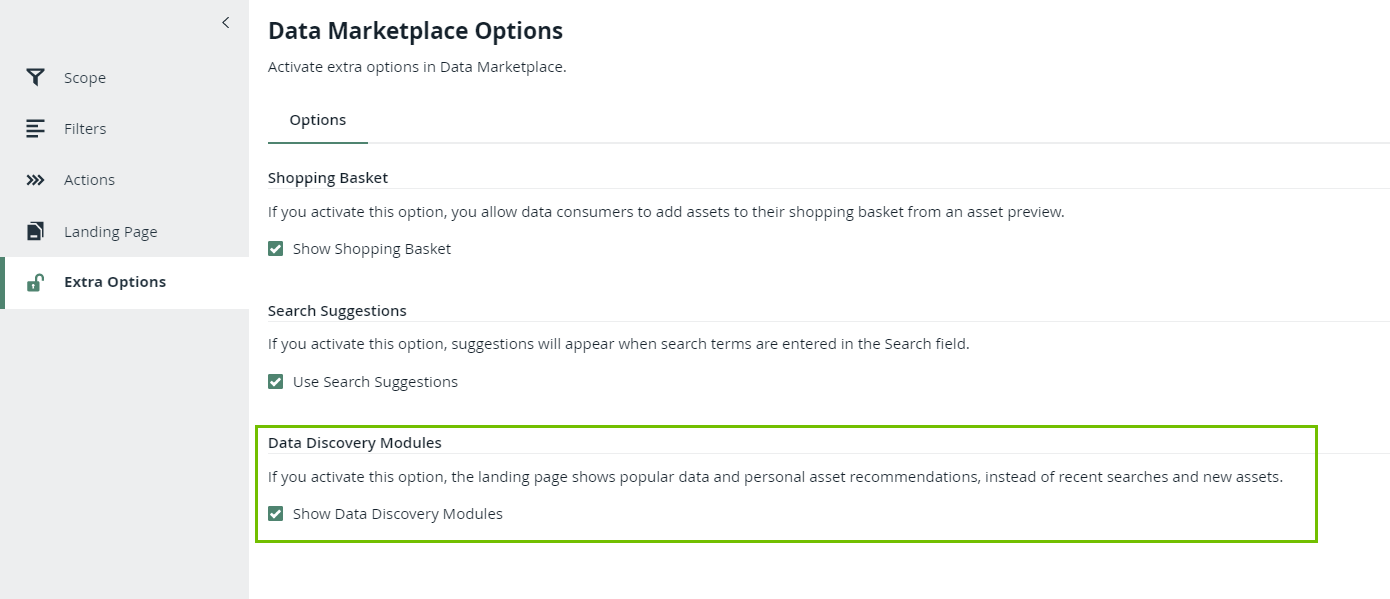
Task: Click the Data Discovery Modules section heading
Action: point(355,442)
